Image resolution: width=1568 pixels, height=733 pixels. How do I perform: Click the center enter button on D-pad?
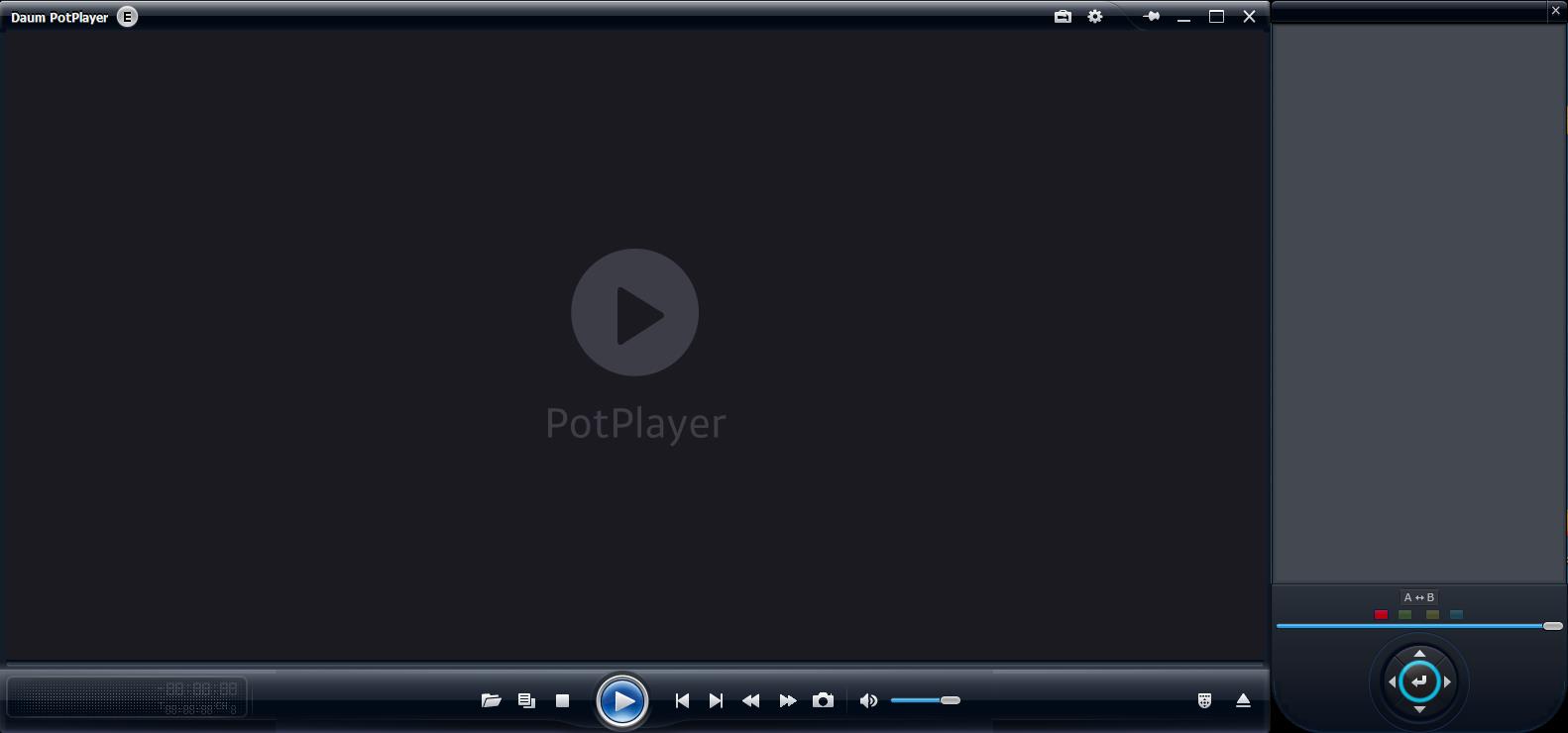tap(1419, 681)
